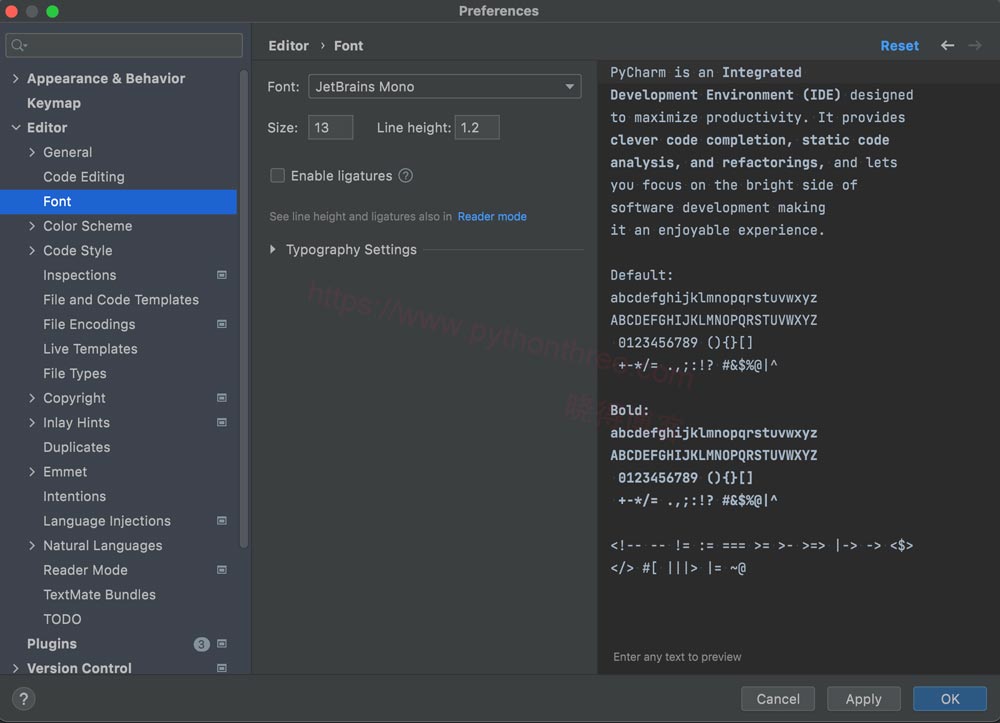
Task: Click project-level icon next to Reader Mode
Action: pos(221,570)
